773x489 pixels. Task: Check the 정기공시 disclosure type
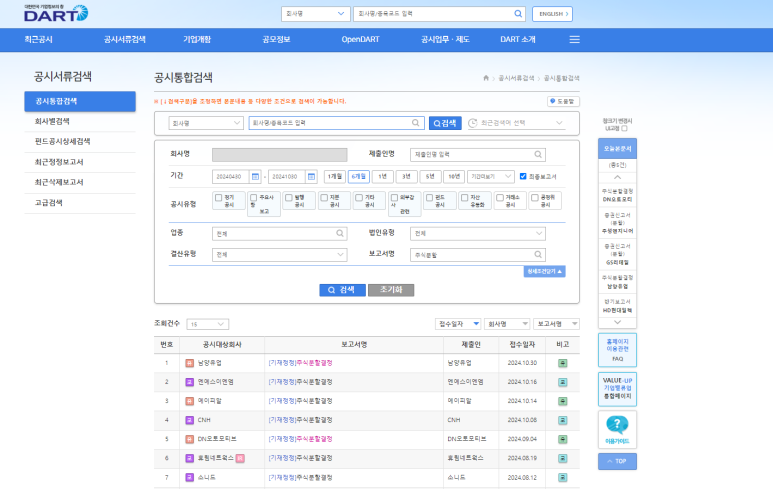coord(218,198)
